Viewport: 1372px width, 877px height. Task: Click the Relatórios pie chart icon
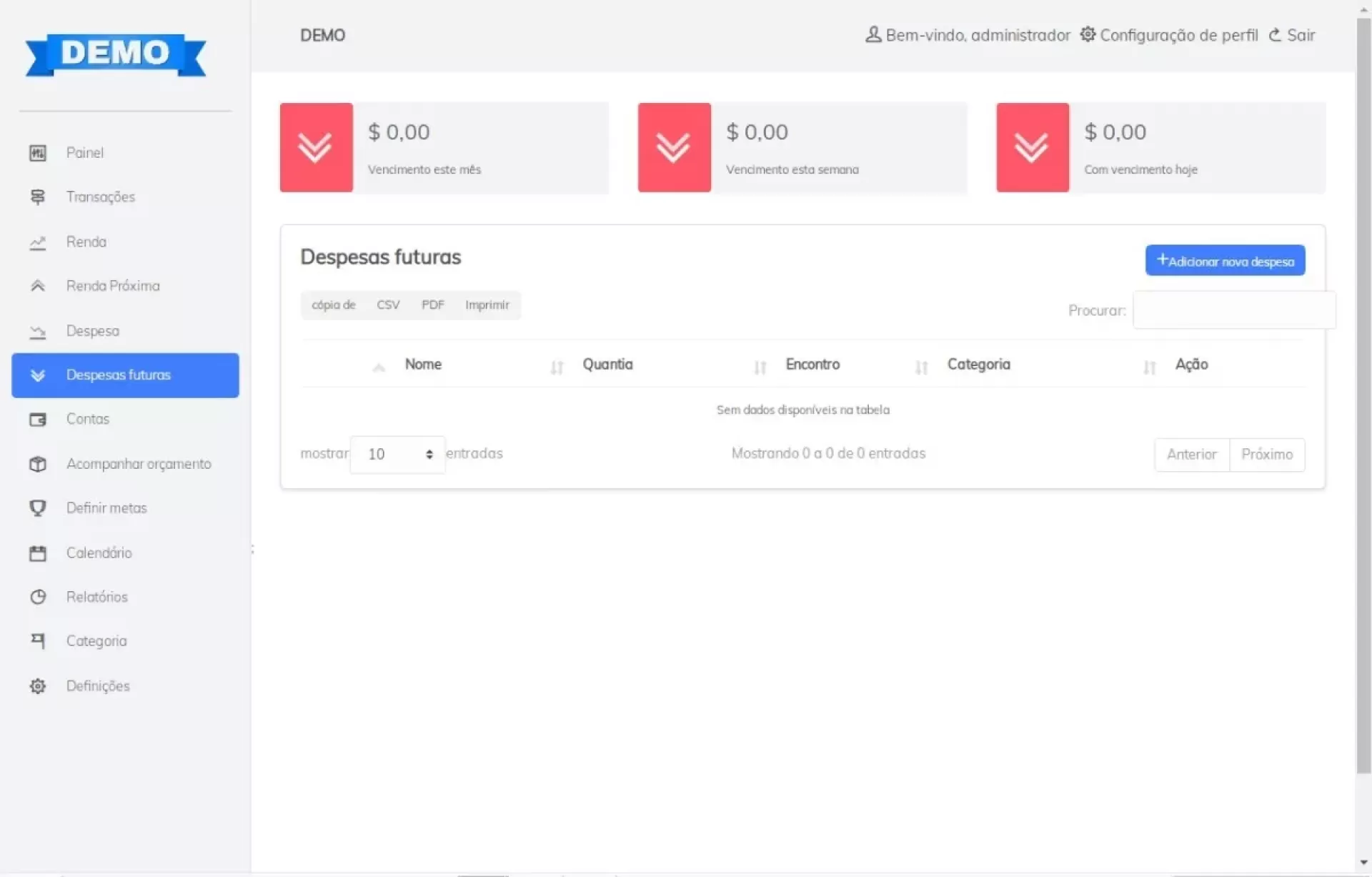point(38,597)
